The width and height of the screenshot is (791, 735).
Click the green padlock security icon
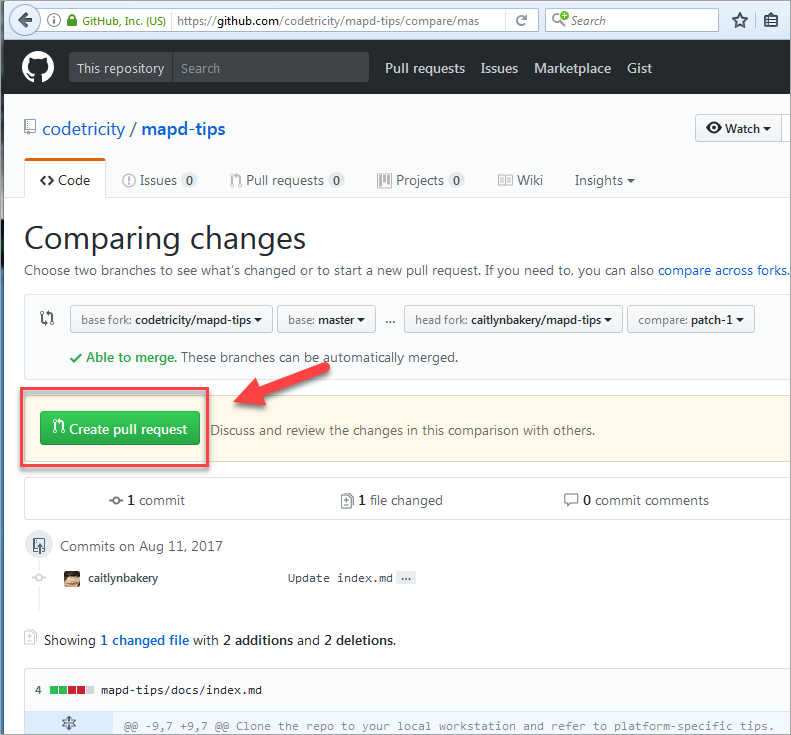(x=72, y=20)
